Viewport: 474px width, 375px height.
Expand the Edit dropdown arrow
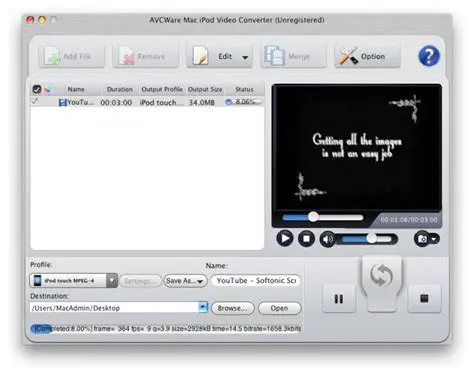coord(245,57)
